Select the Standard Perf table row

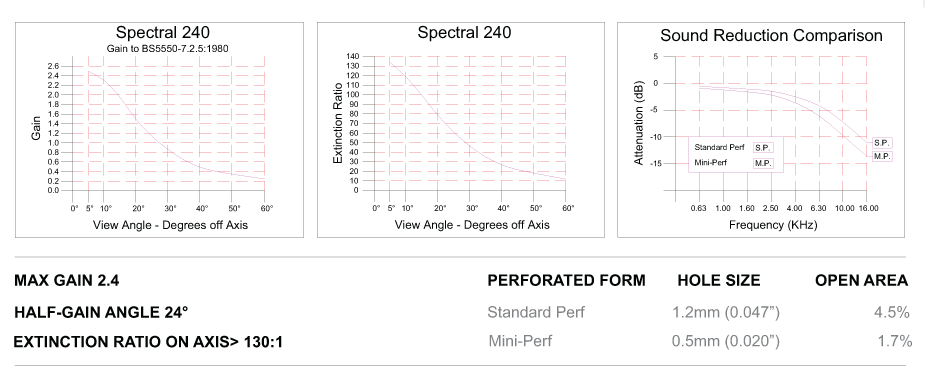698,312
